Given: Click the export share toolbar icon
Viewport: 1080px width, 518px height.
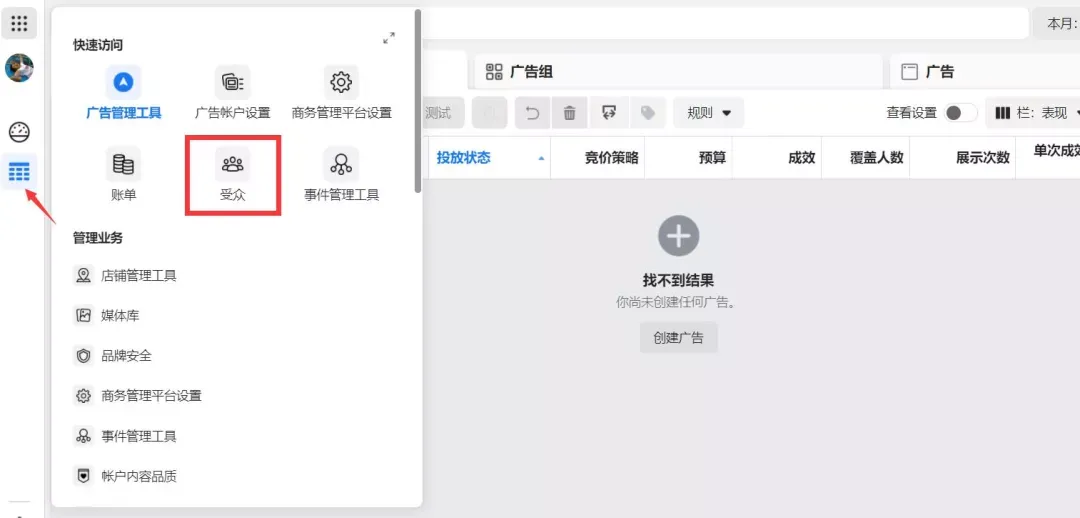Looking at the screenshot, I should click(608, 113).
